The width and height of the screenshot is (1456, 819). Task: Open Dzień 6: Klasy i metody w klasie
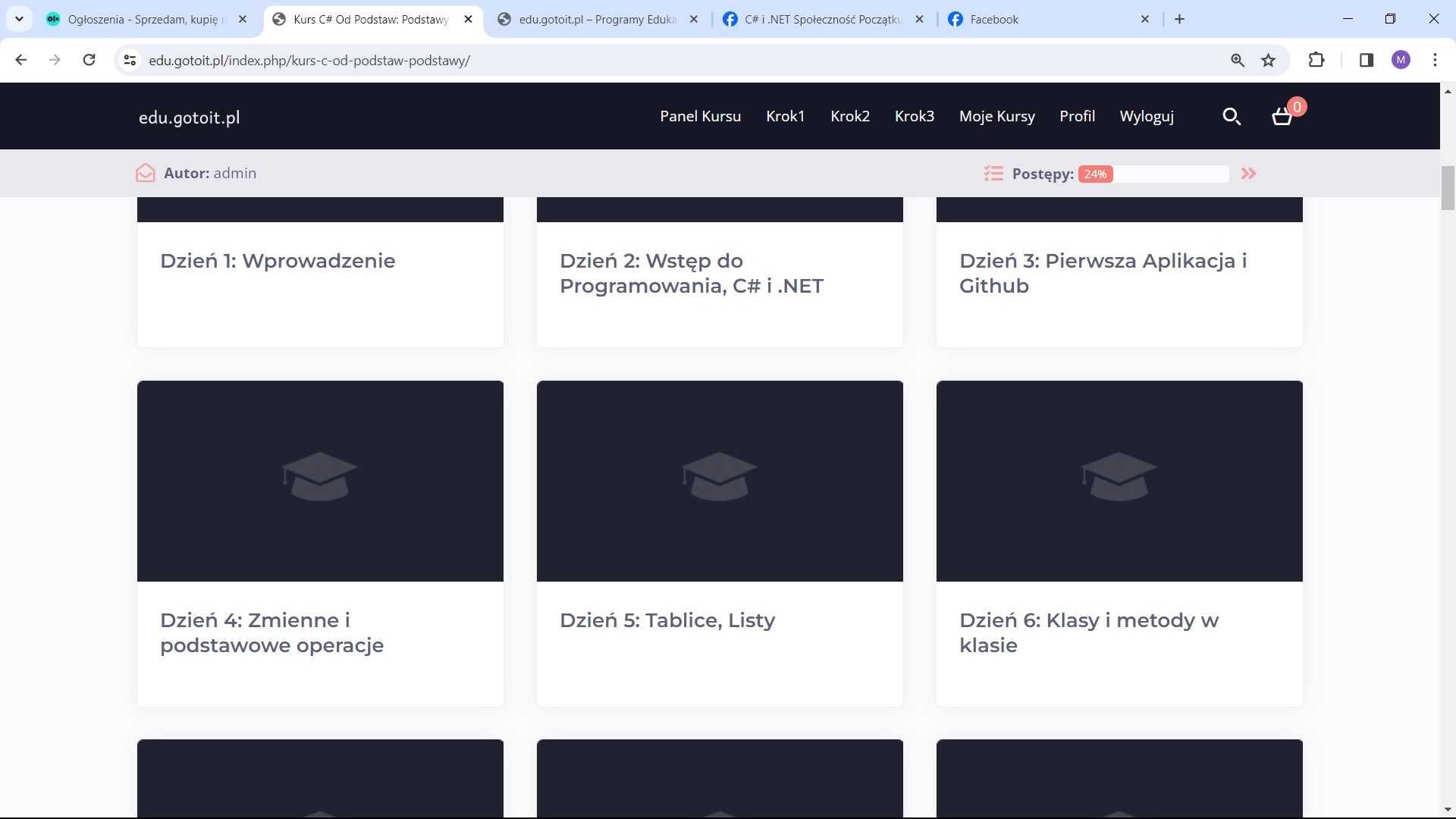[x=1089, y=632]
